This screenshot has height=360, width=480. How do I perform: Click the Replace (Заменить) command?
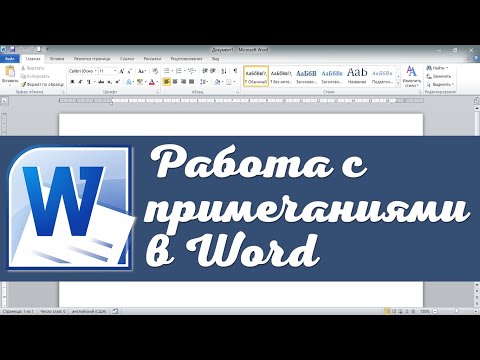point(439,76)
